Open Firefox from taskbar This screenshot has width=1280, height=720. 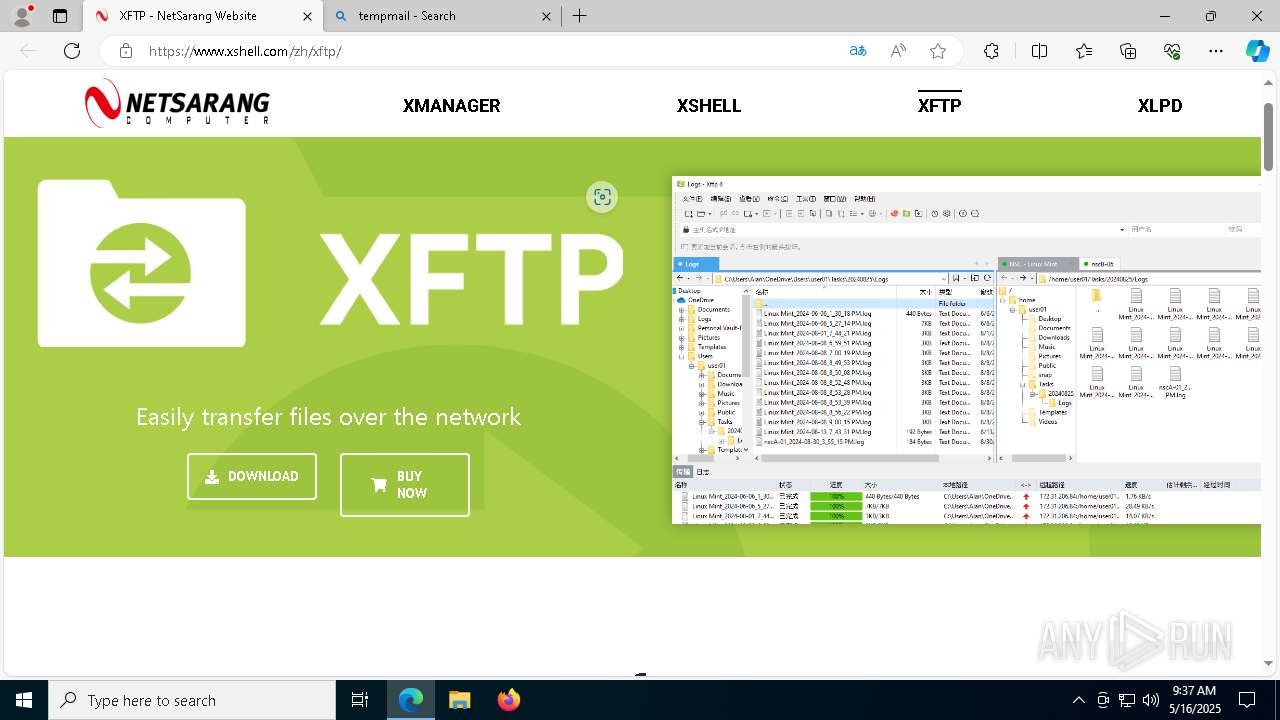point(509,700)
